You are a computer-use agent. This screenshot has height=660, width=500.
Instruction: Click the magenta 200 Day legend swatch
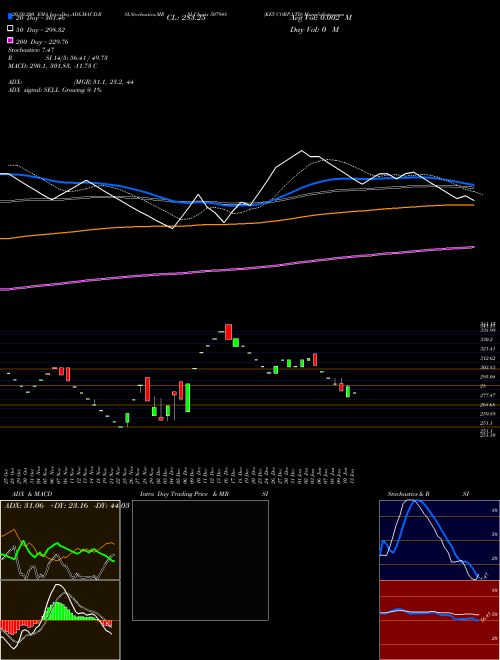point(10,41)
